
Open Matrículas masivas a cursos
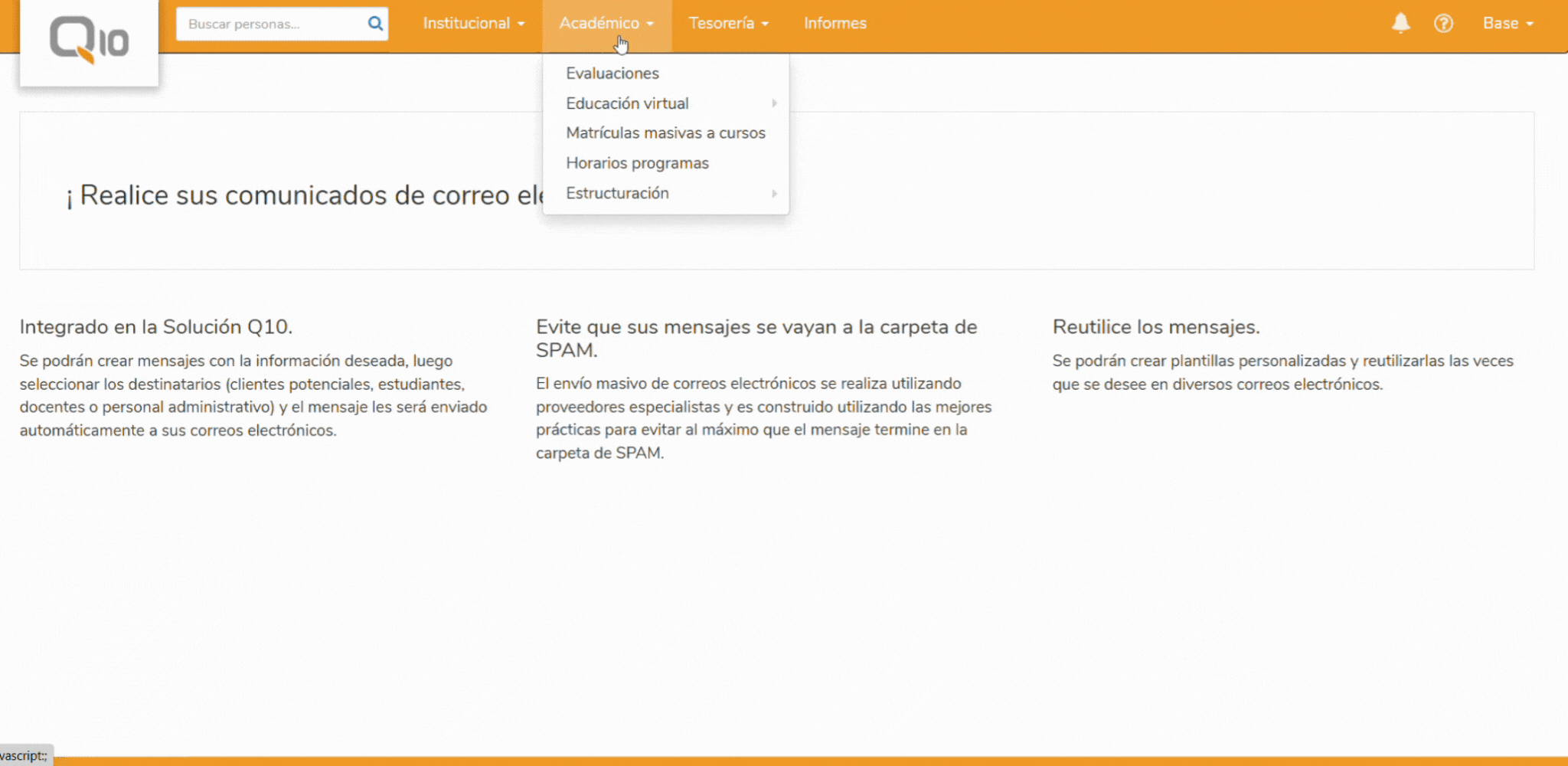tap(665, 133)
